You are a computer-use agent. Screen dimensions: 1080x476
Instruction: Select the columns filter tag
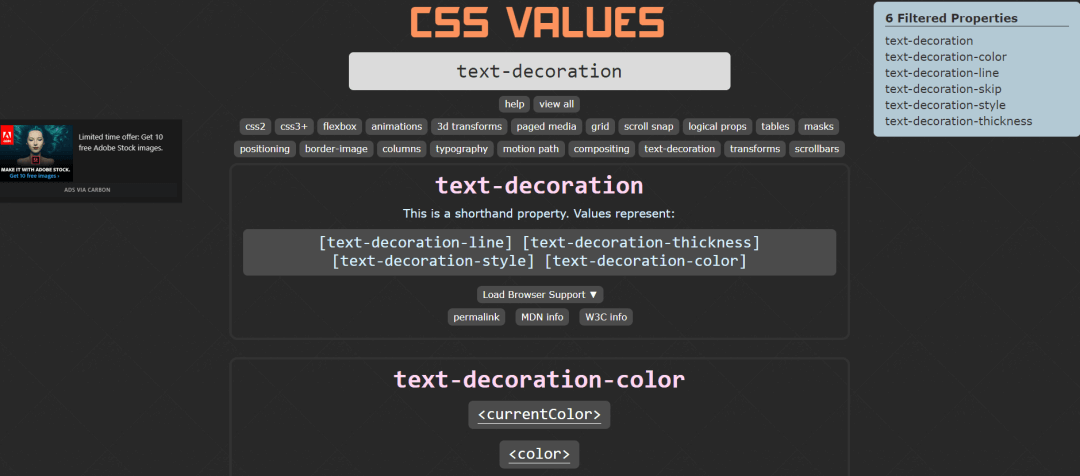(402, 149)
